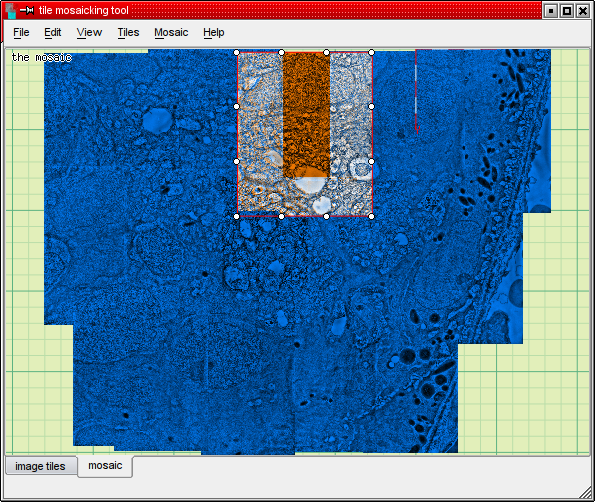Click the top-right corner handle of selection
Image resolution: width=595 pixels, height=502 pixels.
pos(371,52)
